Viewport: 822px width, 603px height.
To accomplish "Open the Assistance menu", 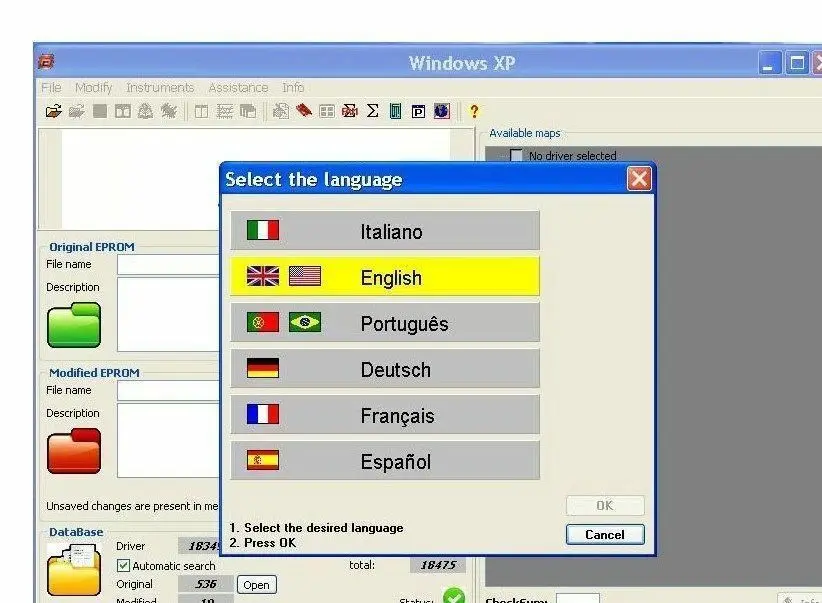I will [x=238, y=88].
